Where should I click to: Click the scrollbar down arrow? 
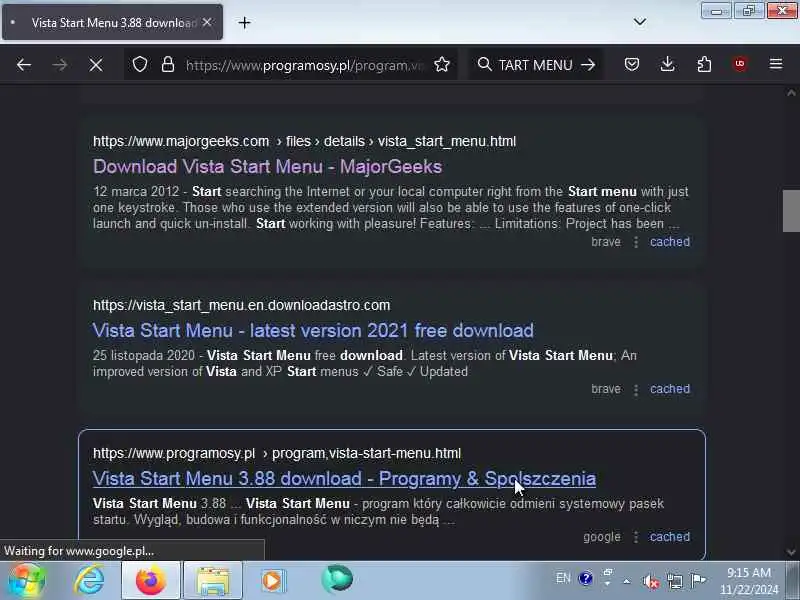(791, 552)
